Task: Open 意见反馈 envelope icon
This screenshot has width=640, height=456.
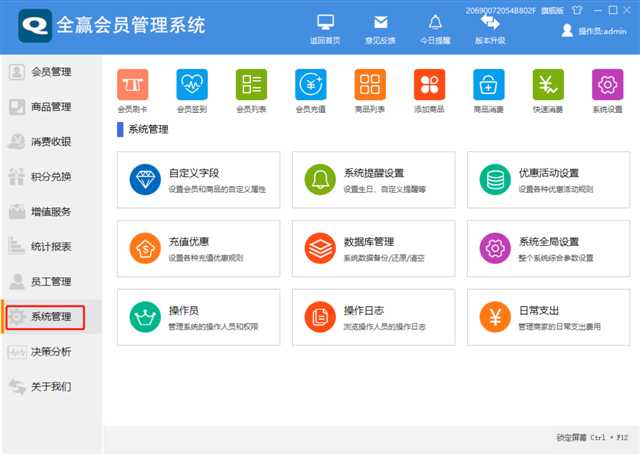Action: (x=380, y=22)
